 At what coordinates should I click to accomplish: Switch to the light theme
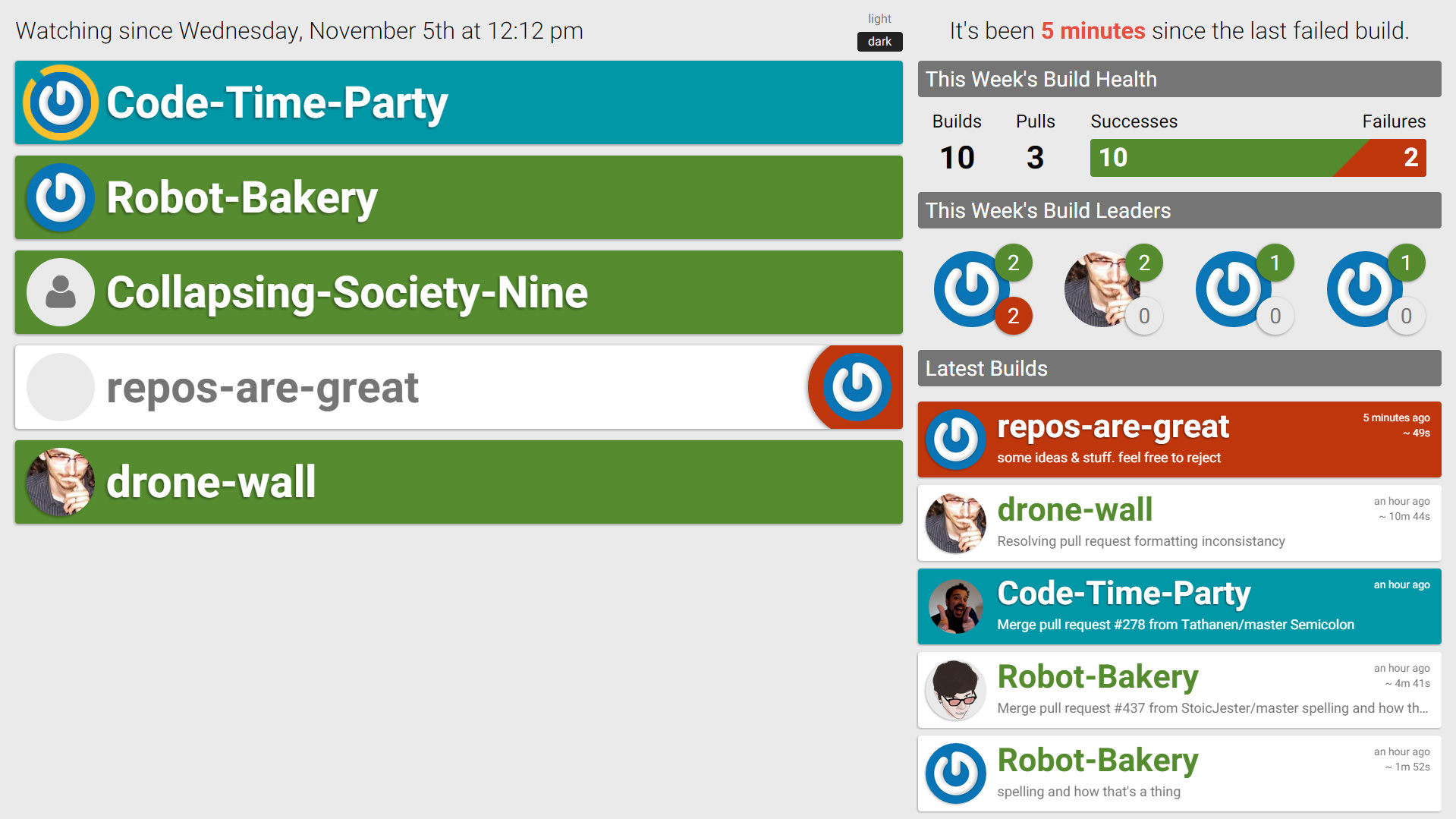[879, 18]
